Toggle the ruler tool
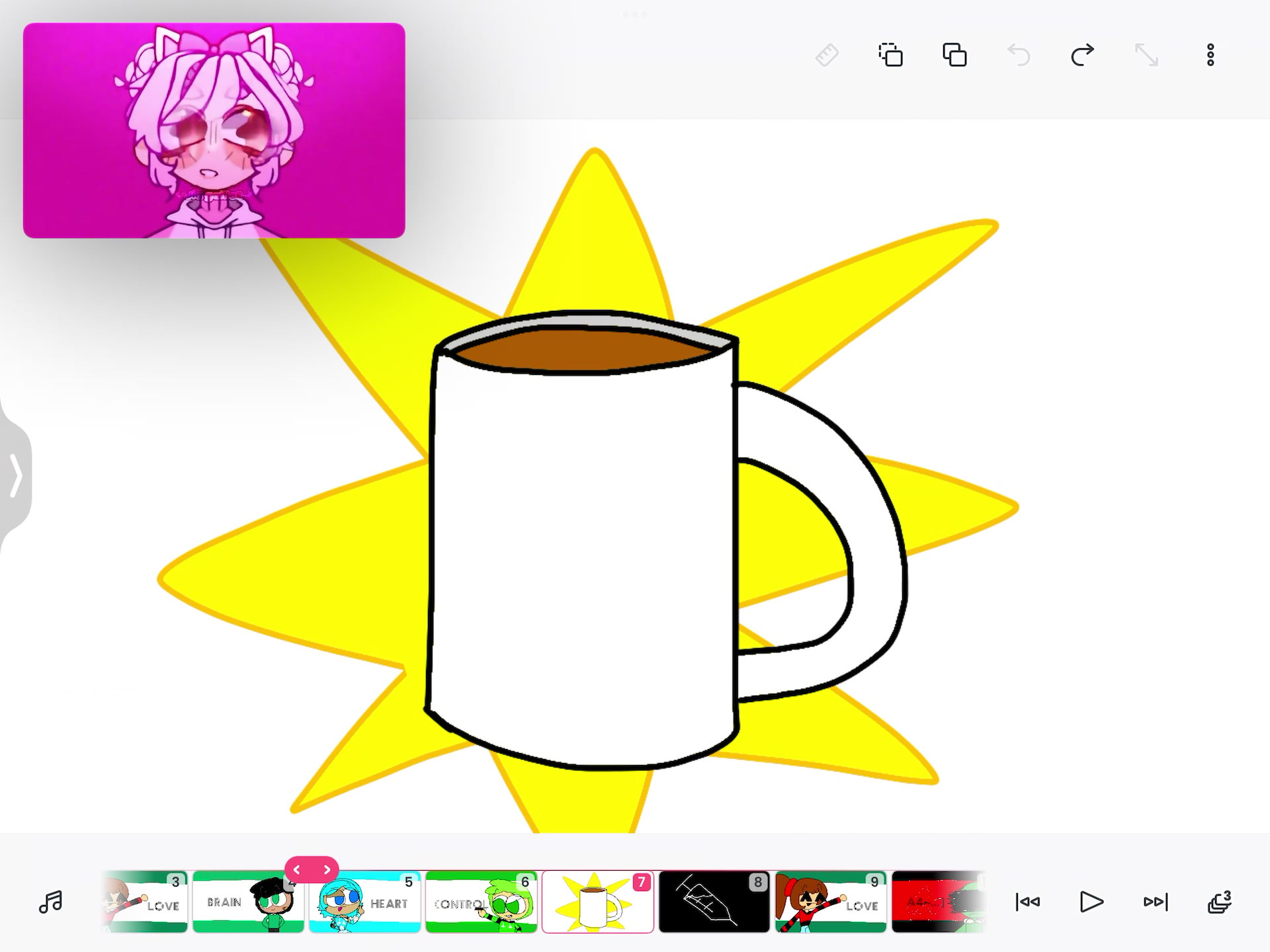 827,55
